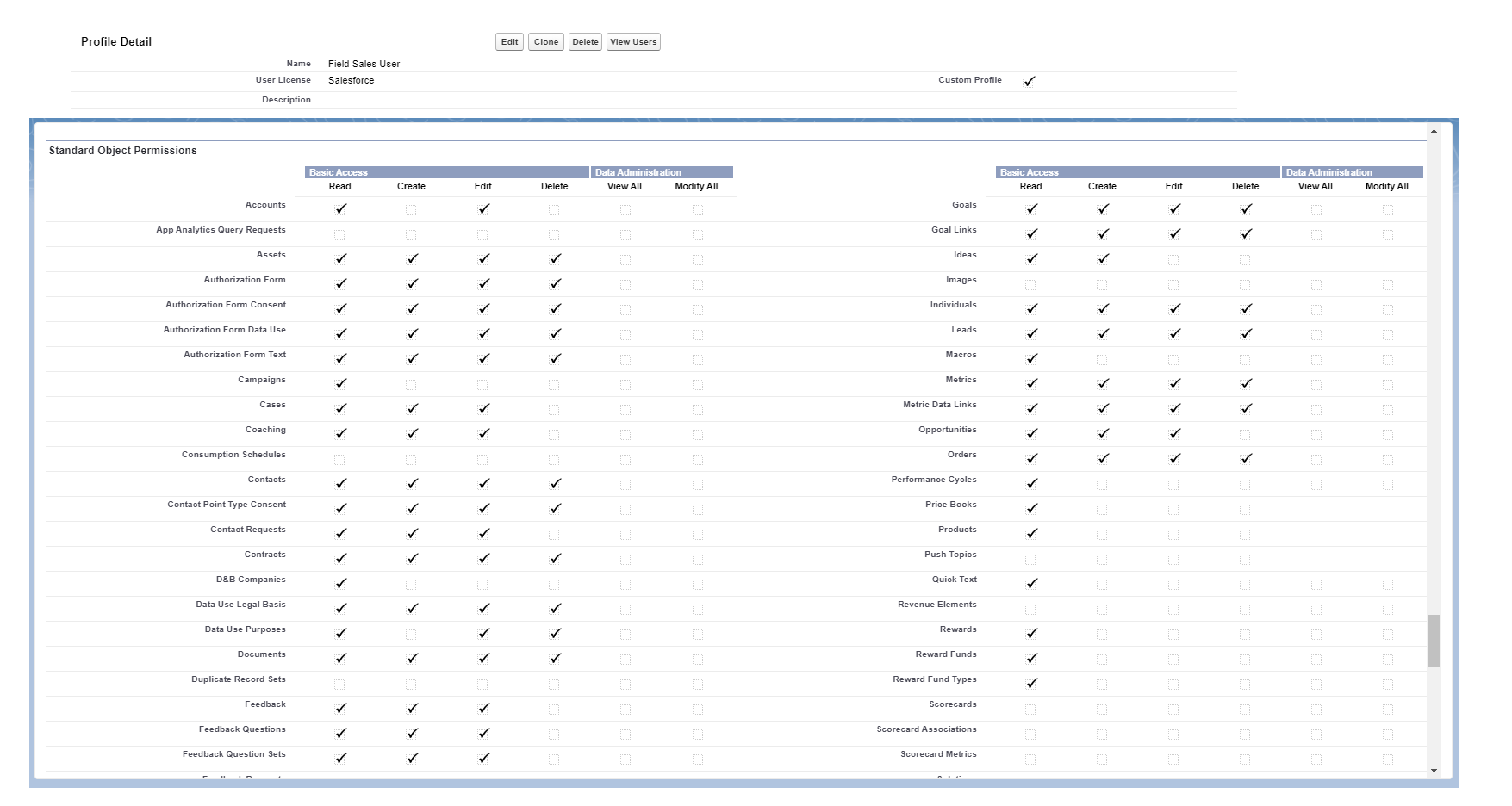Toggle Quick Text Read permission

click(1032, 584)
